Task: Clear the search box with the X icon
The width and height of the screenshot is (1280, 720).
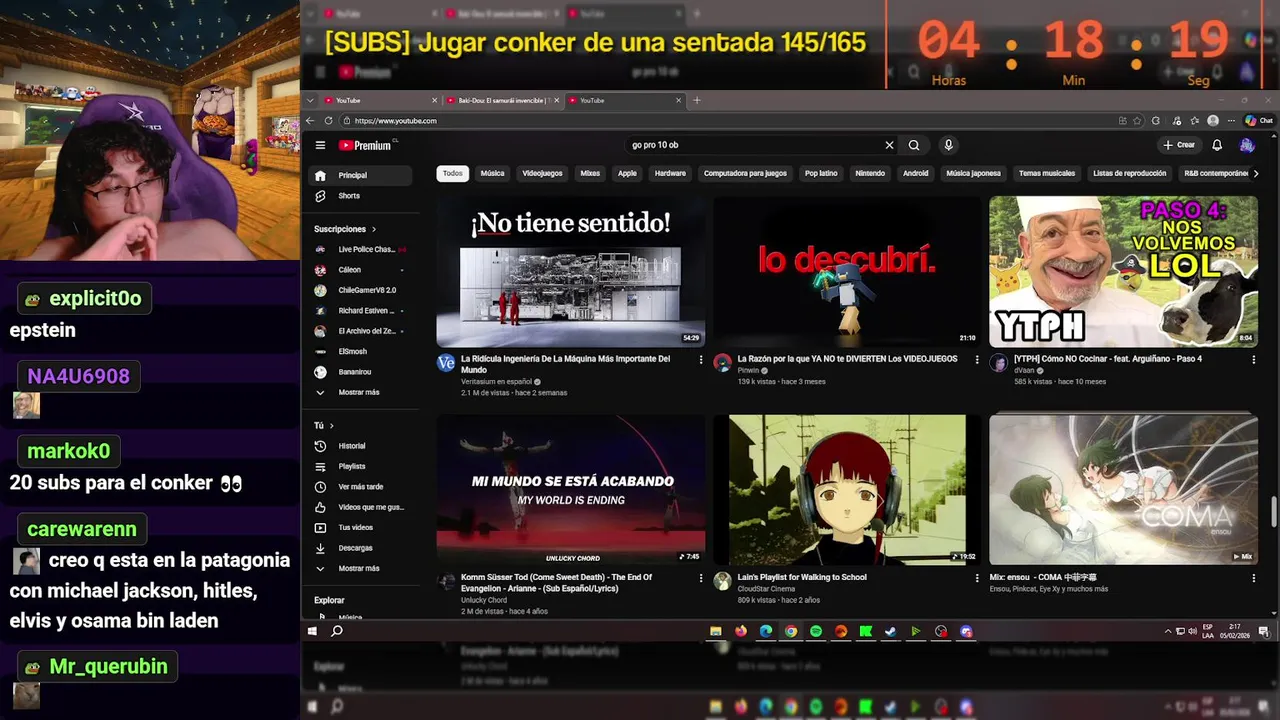Action: click(x=889, y=145)
